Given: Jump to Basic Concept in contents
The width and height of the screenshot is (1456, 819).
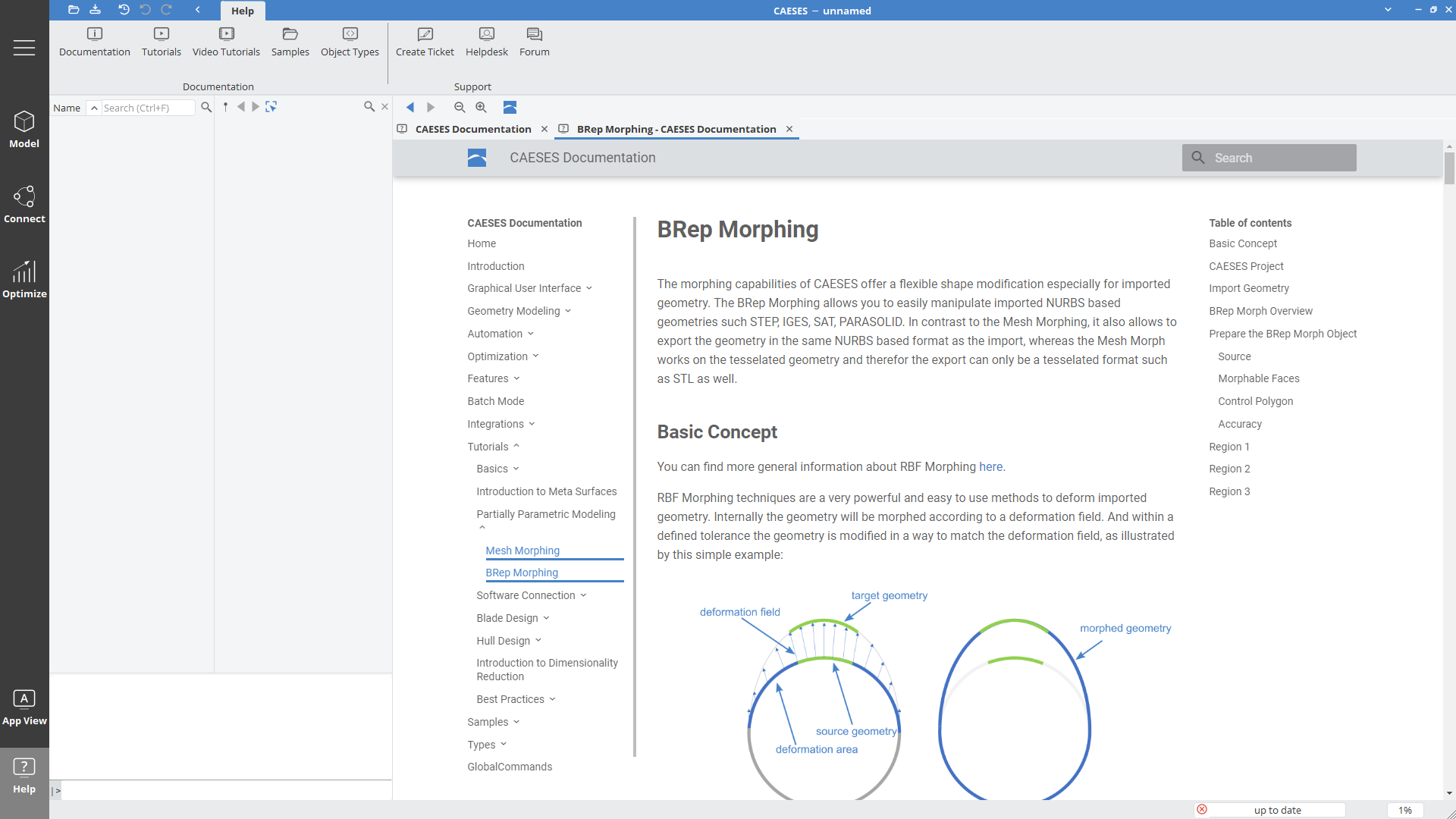Looking at the screenshot, I should 1243,243.
